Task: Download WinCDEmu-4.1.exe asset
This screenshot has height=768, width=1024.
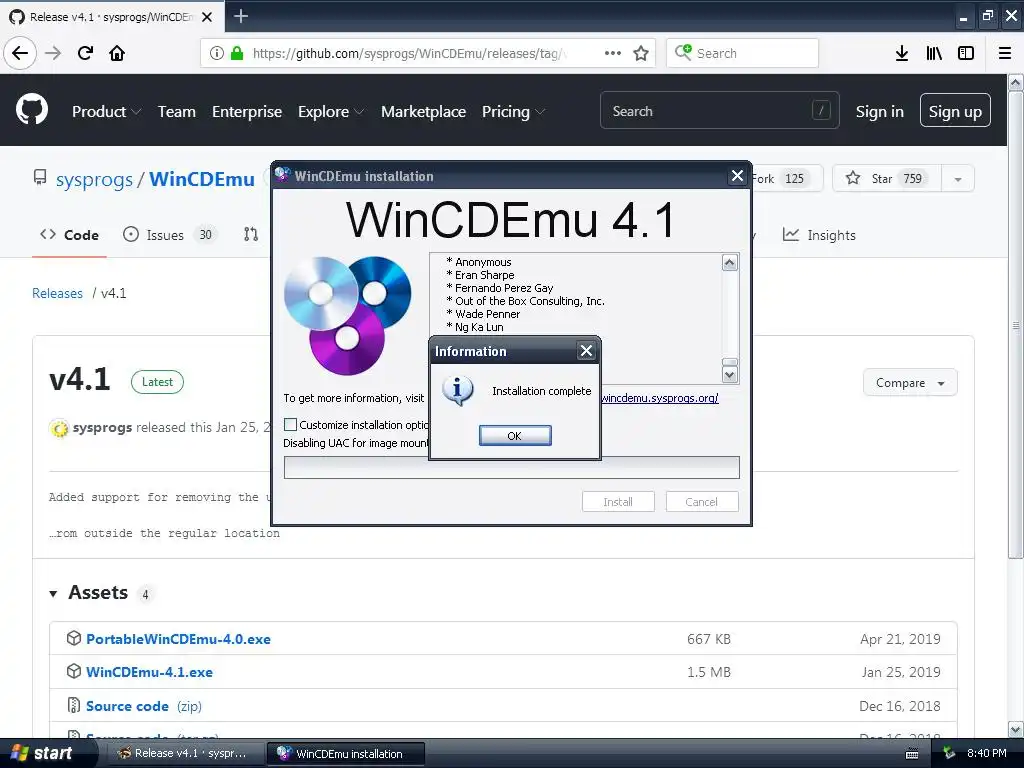Action: tap(150, 672)
